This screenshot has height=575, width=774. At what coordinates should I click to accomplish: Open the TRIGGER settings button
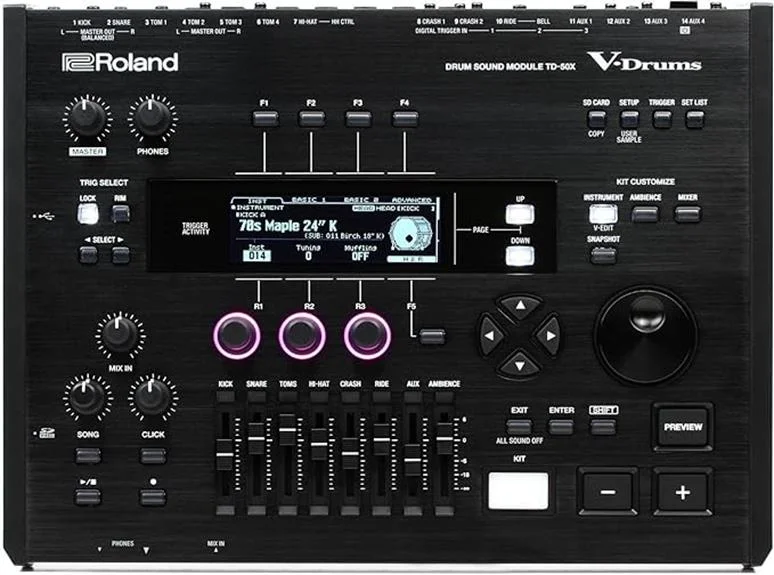click(x=662, y=119)
